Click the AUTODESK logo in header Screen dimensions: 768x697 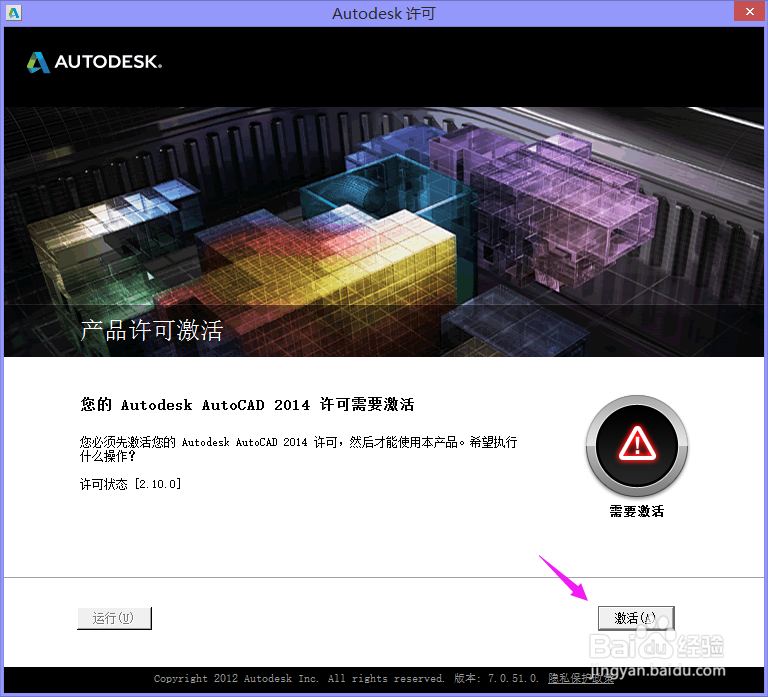pyautogui.click(x=94, y=62)
